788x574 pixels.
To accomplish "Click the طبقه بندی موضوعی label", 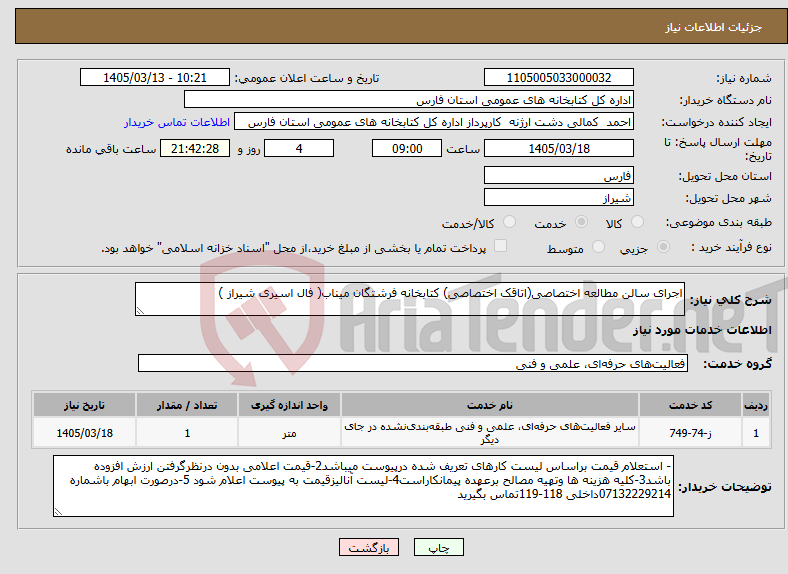I will [719, 222].
